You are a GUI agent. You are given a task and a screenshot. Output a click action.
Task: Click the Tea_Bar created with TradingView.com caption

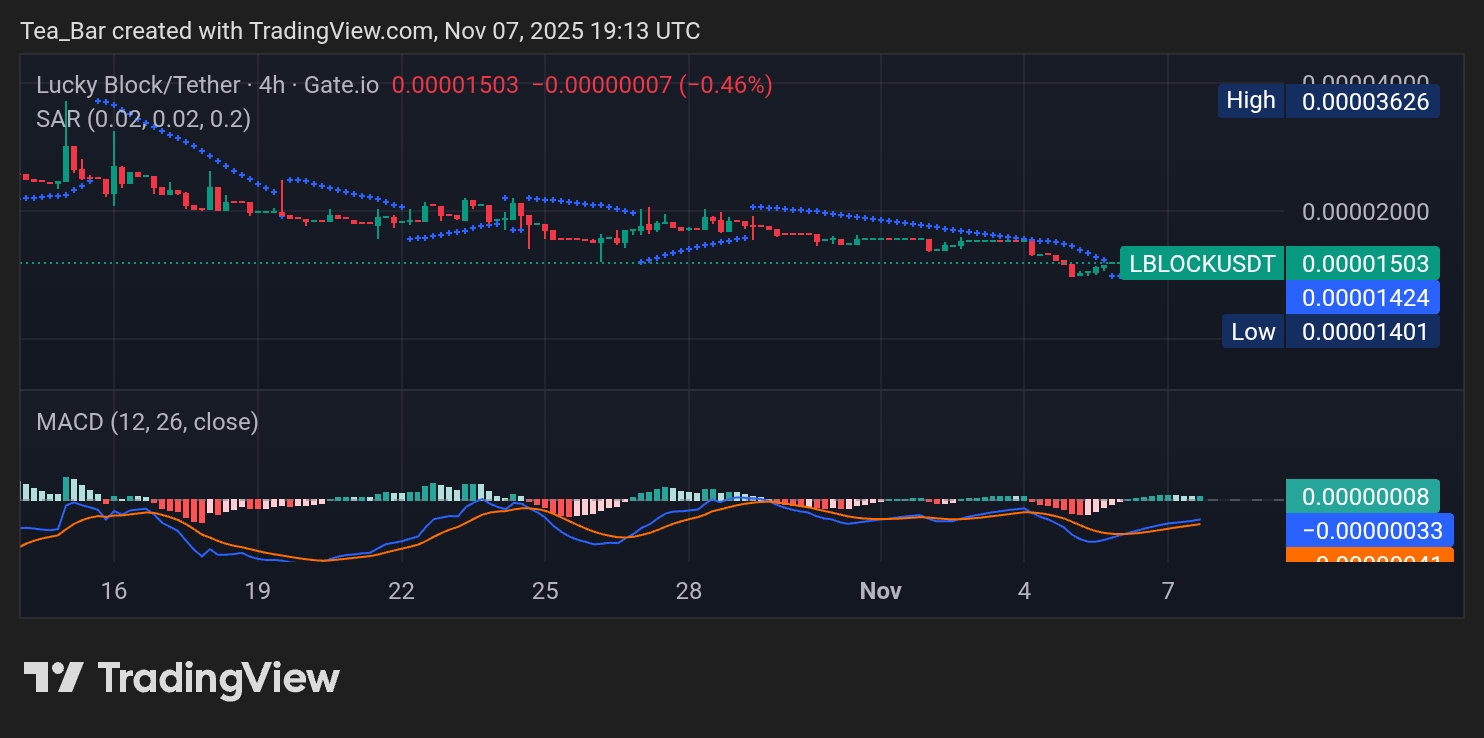360,31
